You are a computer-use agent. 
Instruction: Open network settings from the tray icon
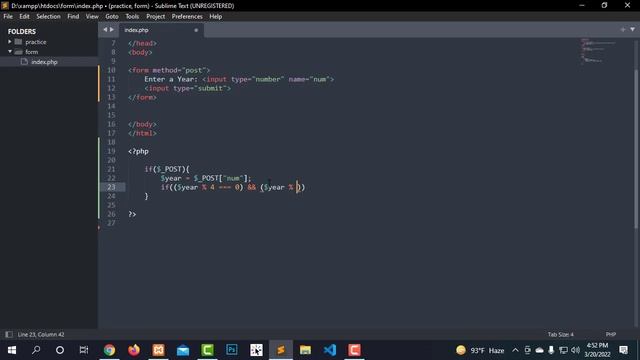pos(563,350)
